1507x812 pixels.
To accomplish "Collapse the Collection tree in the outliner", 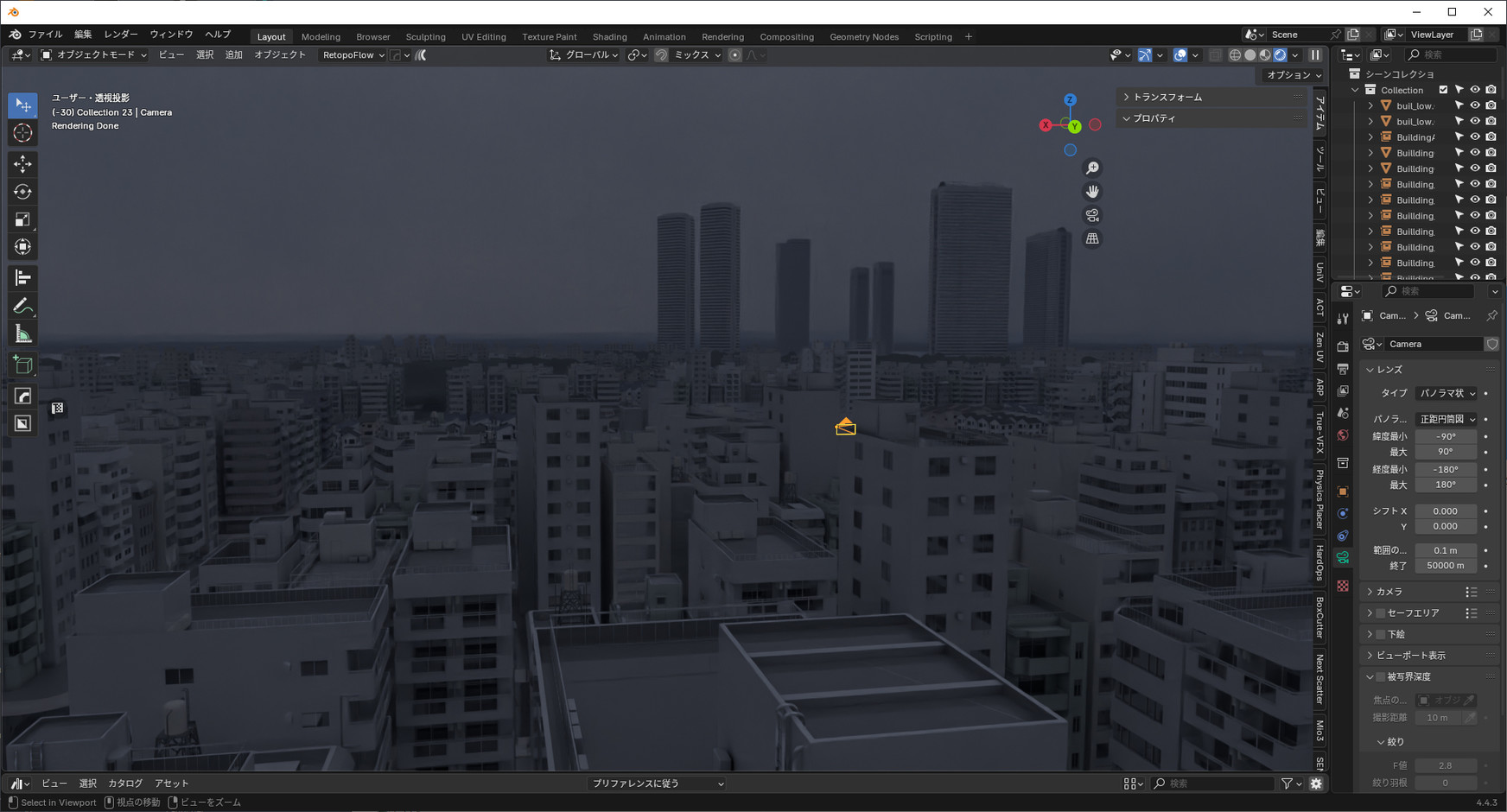I will (1355, 90).
